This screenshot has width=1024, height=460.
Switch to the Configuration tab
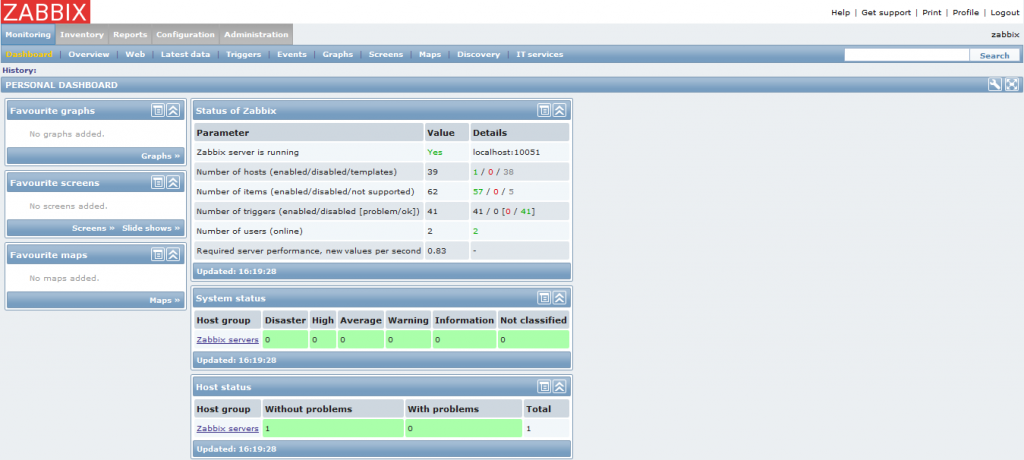click(185, 35)
